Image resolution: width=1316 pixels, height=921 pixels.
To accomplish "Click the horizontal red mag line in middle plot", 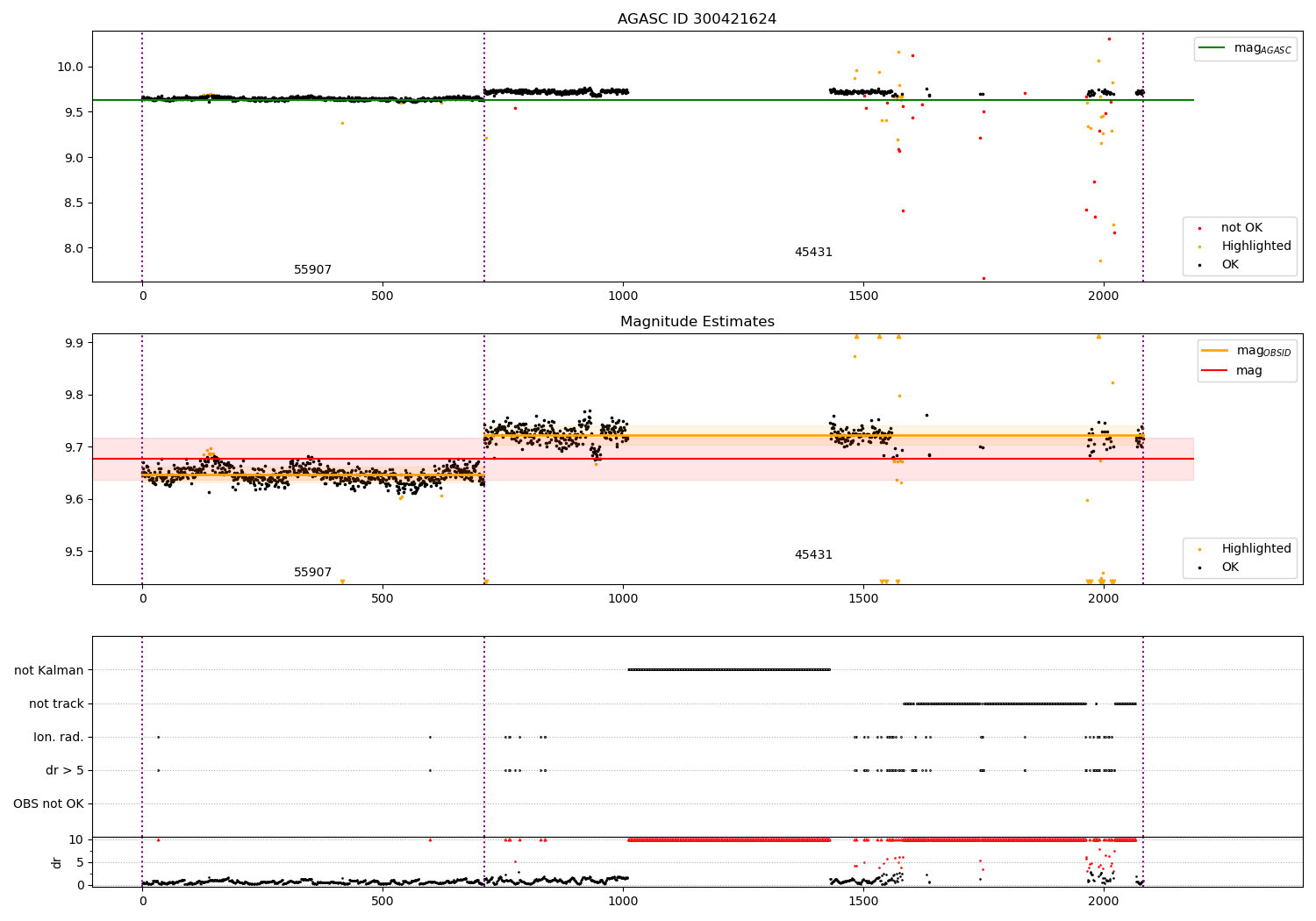I will tap(642, 459).
